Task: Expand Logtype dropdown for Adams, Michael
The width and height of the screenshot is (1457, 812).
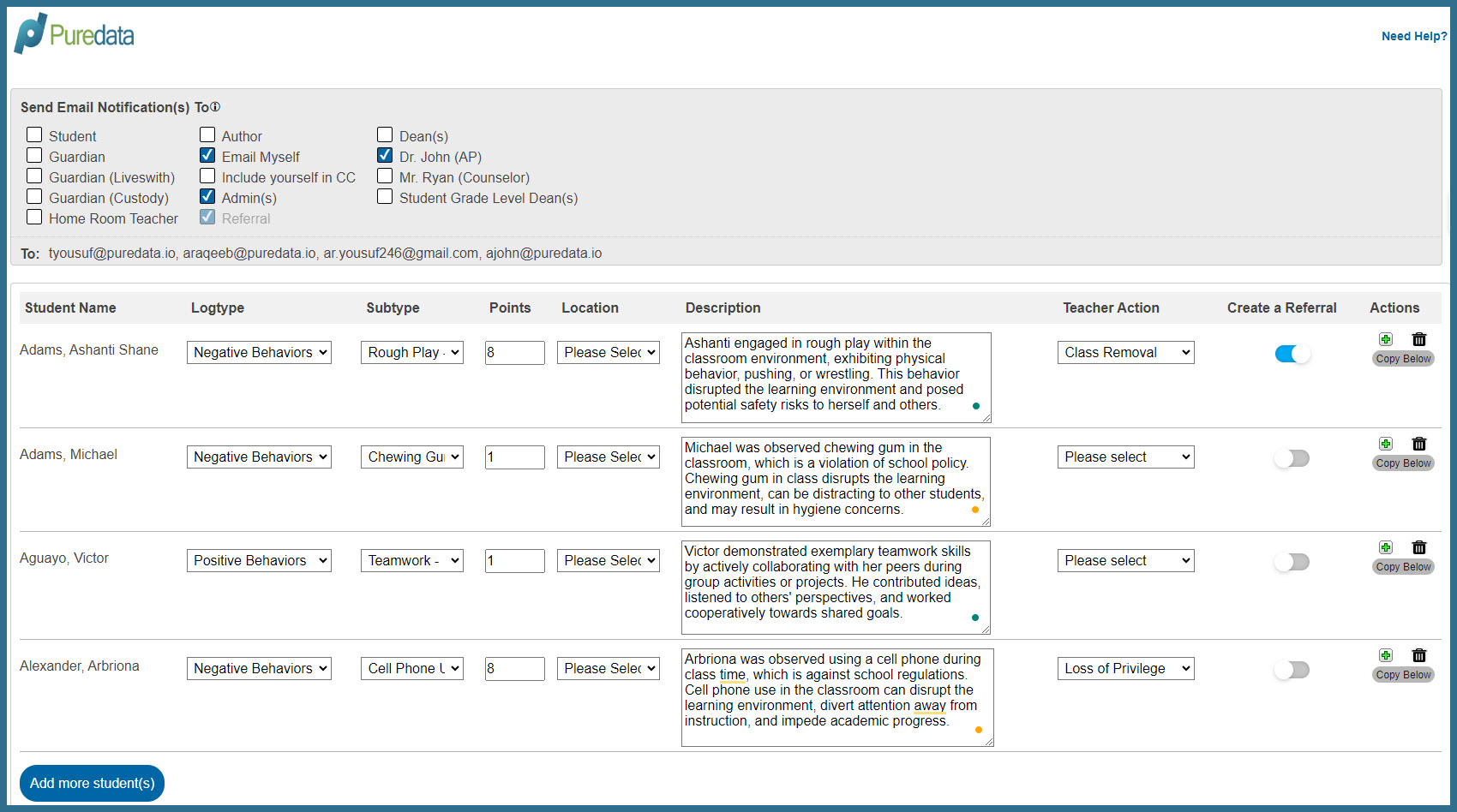Action: pyautogui.click(x=259, y=457)
